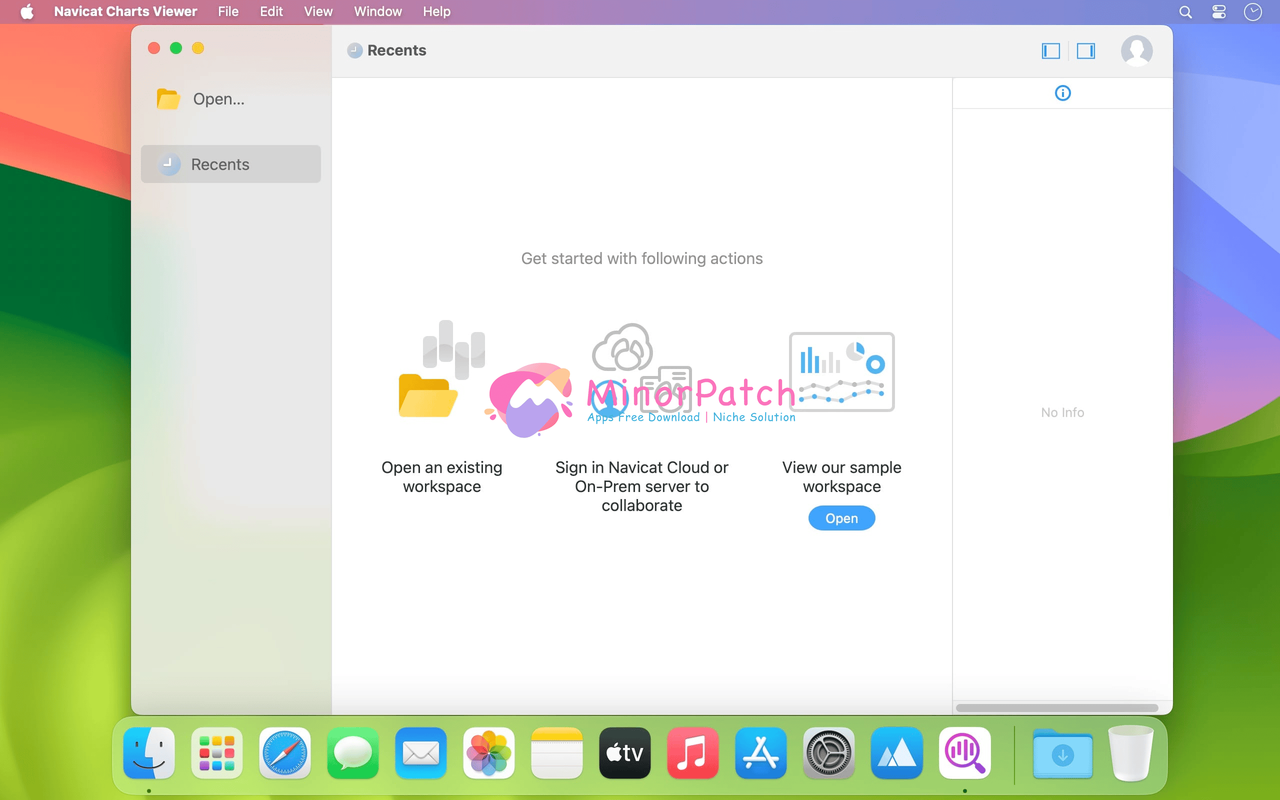Screen dimensions: 1280x800
Task: Open Notes from the Dock
Action: pyautogui.click(x=557, y=753)
